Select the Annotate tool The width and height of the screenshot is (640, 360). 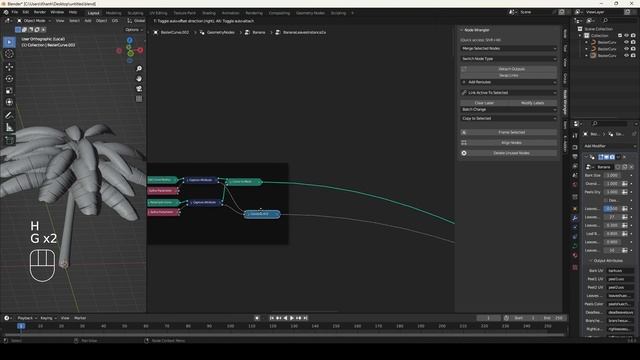(9, 115)
